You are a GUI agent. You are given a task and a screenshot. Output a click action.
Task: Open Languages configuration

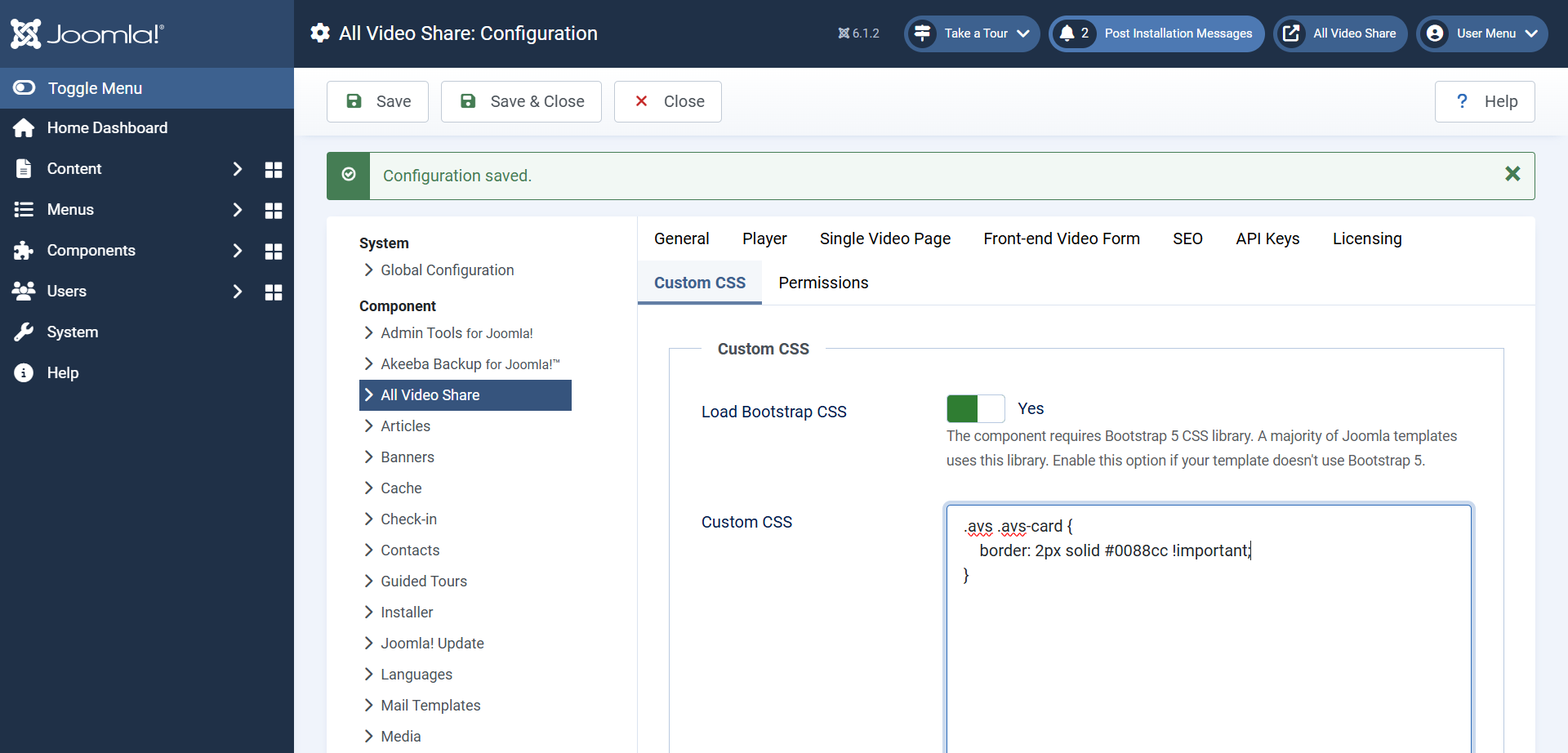(x=416, y=675)
